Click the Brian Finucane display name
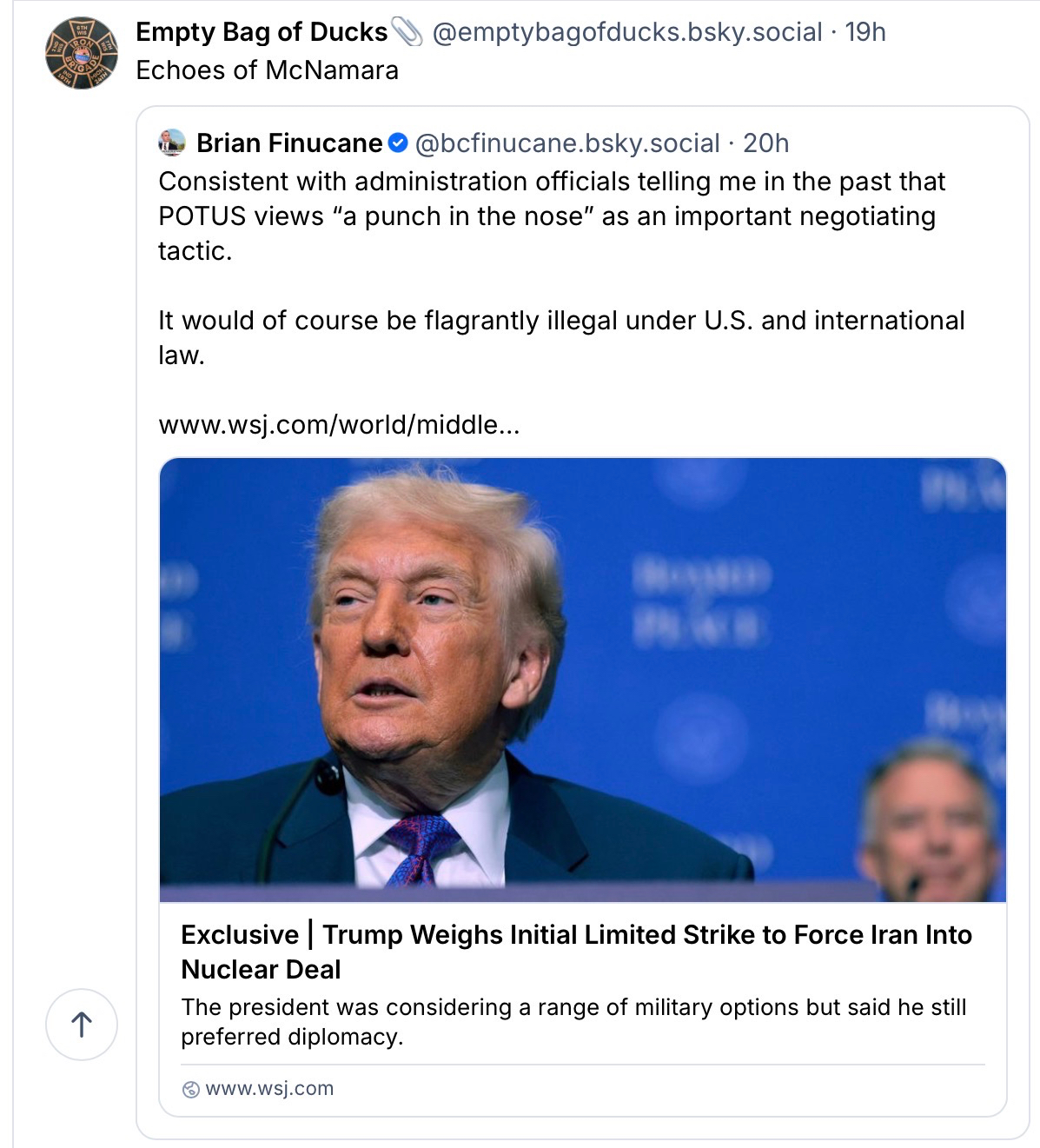Image resolution: width=1040 pixels, height=1148 pixels. pos(289,143)
